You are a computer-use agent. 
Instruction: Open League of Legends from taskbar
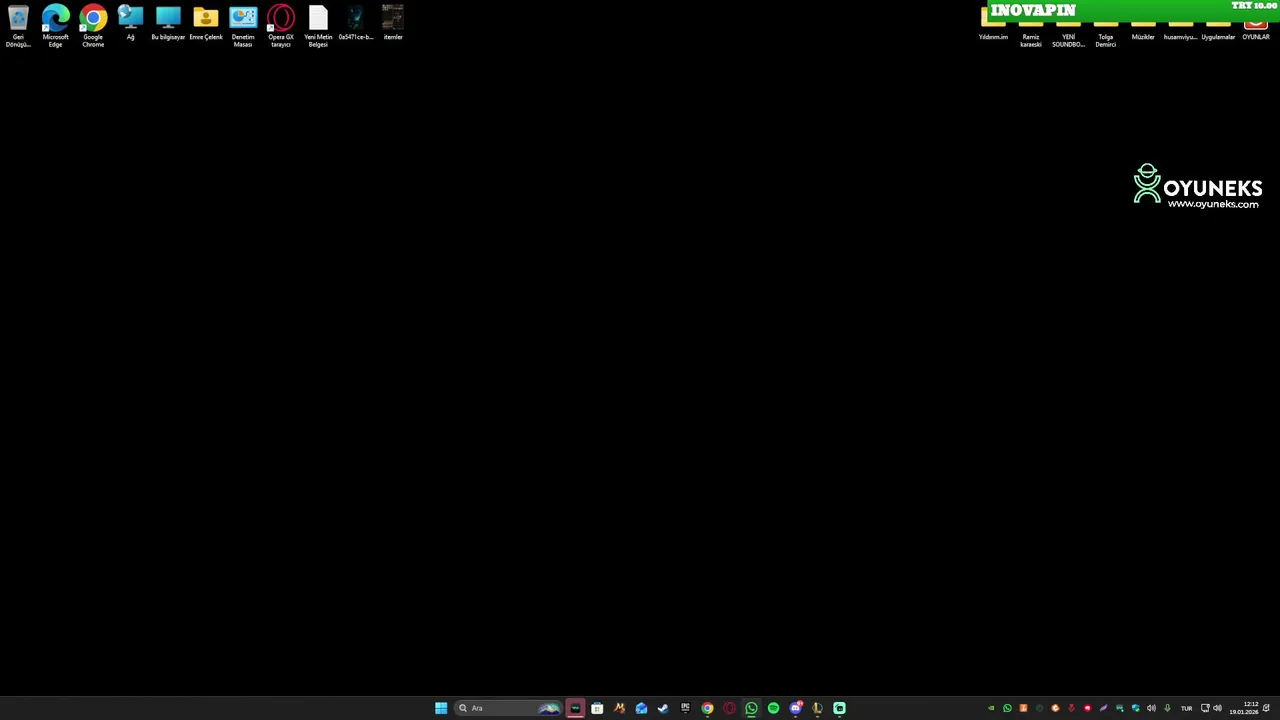click(x=817, y=708)
